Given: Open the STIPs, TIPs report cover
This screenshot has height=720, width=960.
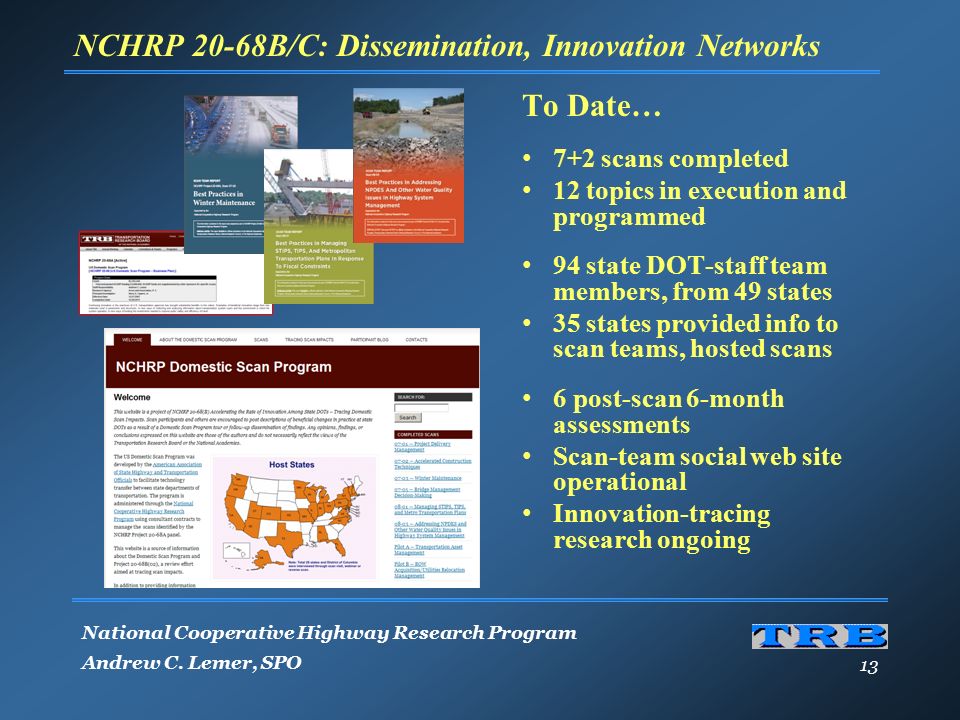Looking at the screenshot, I should click(x=318, y=226).
